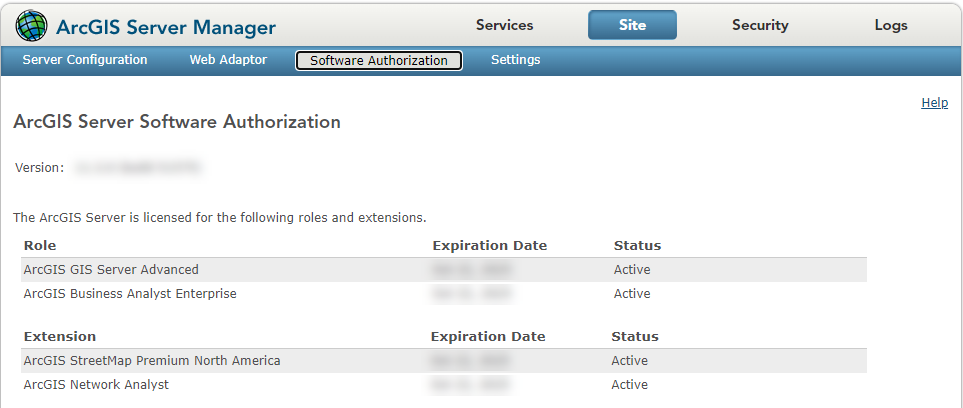Screen dimensions: 963x408
Task: Select the ArcGIS GIS Server Advanced row
Action: pos(443,270)
